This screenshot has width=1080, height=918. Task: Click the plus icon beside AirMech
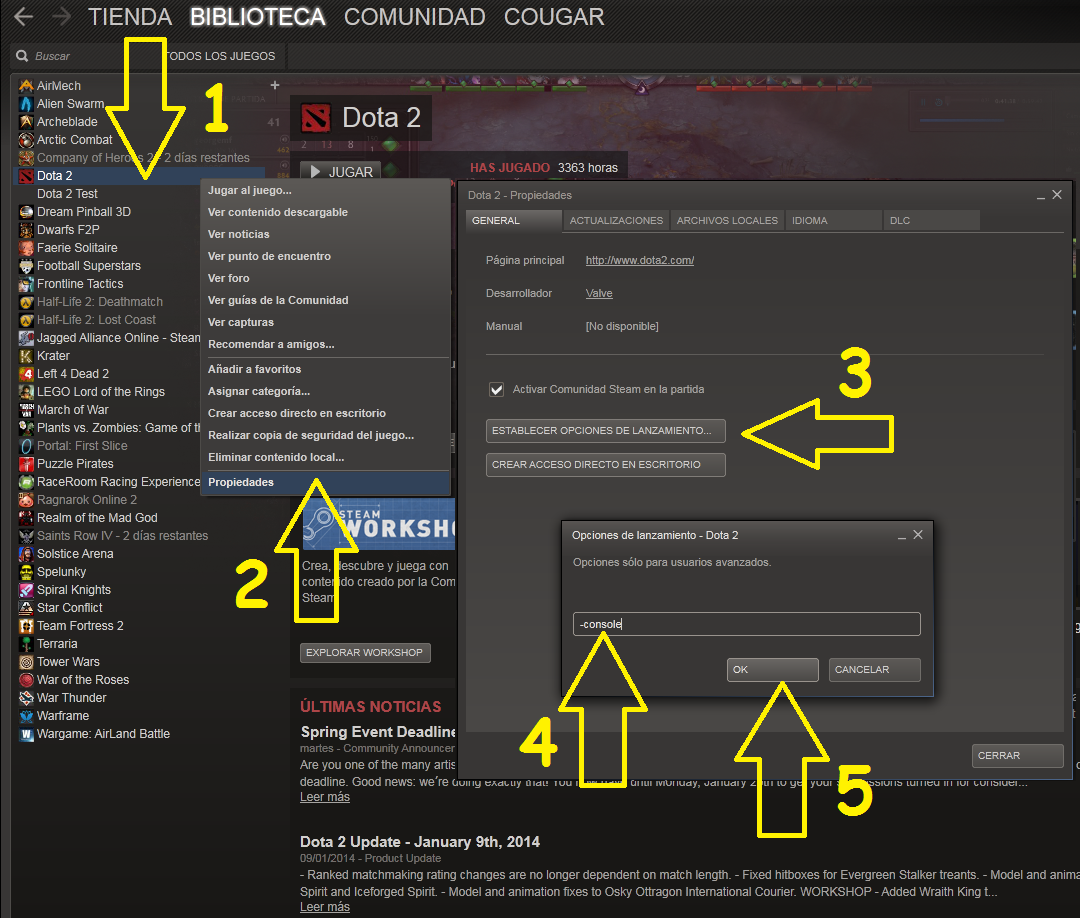[275, 85]
